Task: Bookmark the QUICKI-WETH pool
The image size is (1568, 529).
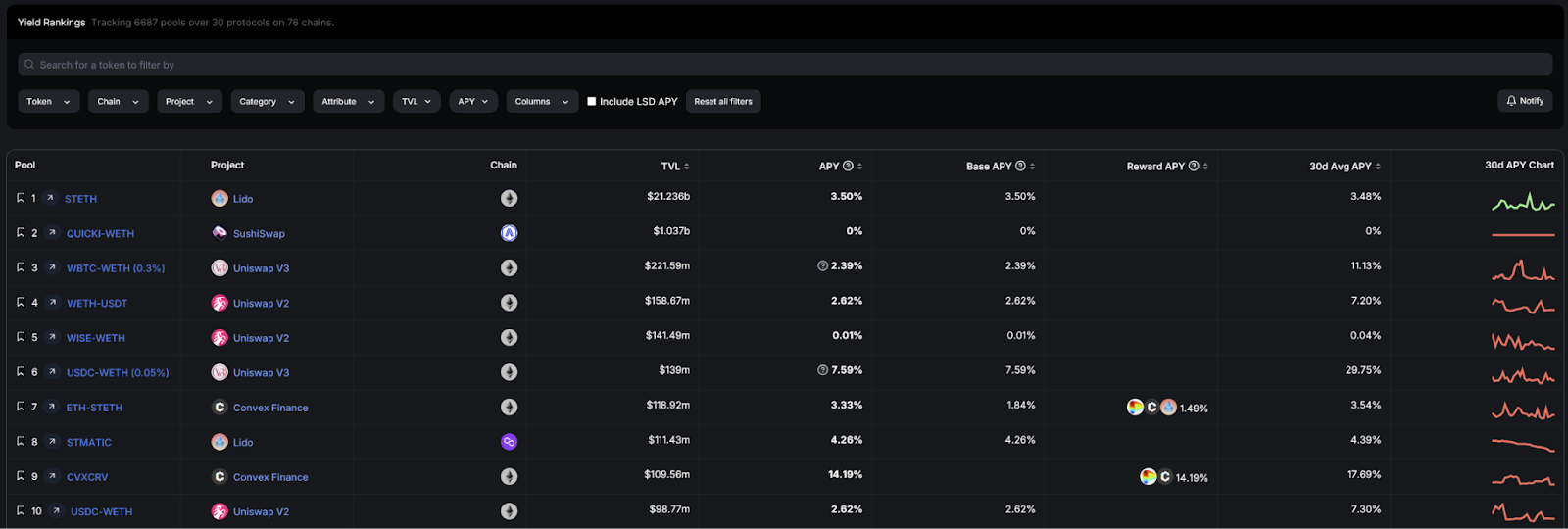Action: click(x=21, y=233)
